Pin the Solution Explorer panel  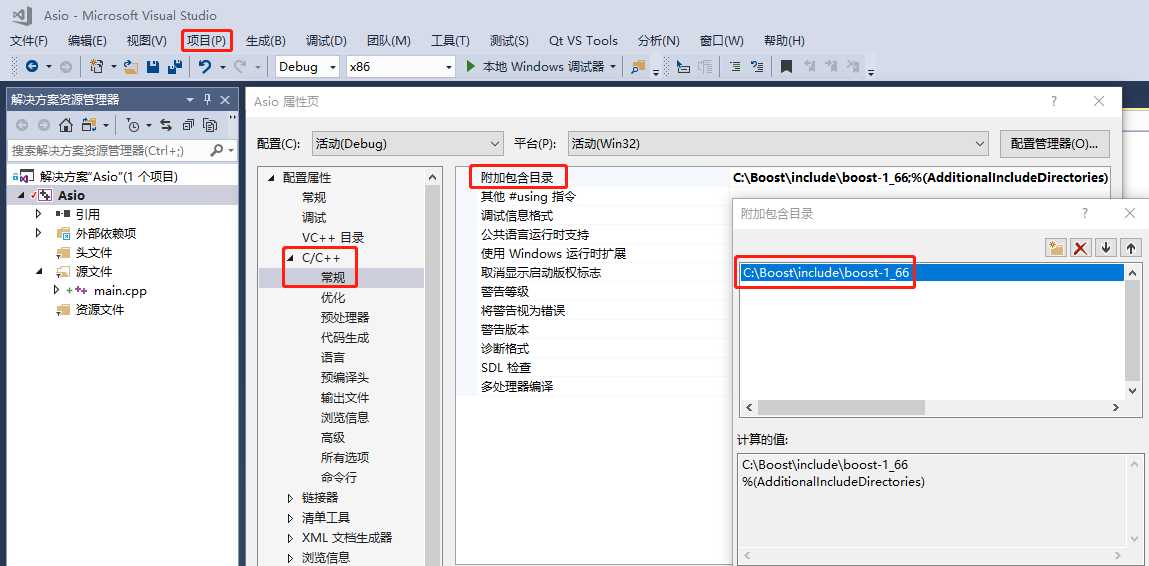click(x=207, y=100)
